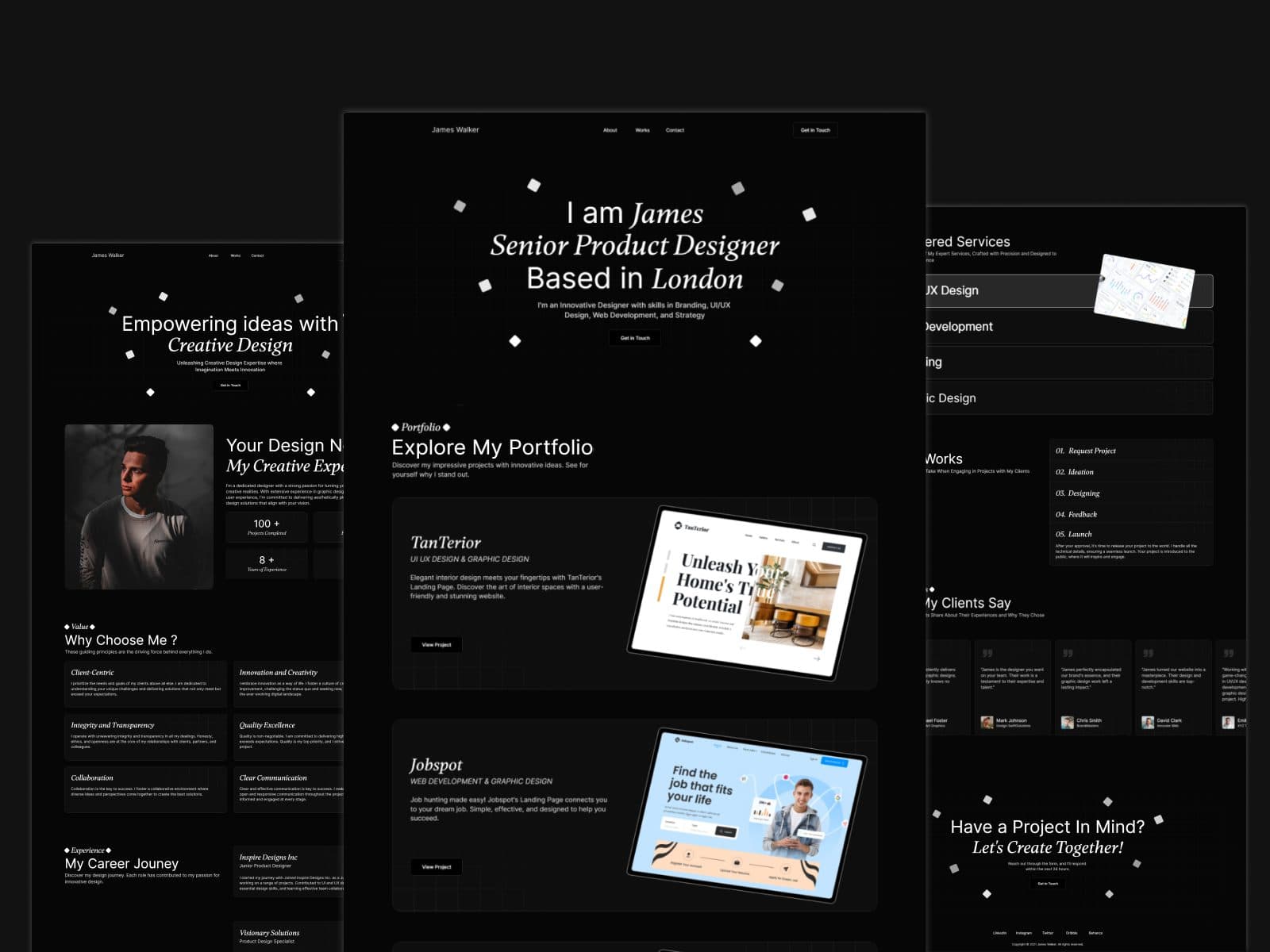Click the diamond icon beside Portfolio label
The height and width of the screenshot is (952, 1270).
click(395, 428)
